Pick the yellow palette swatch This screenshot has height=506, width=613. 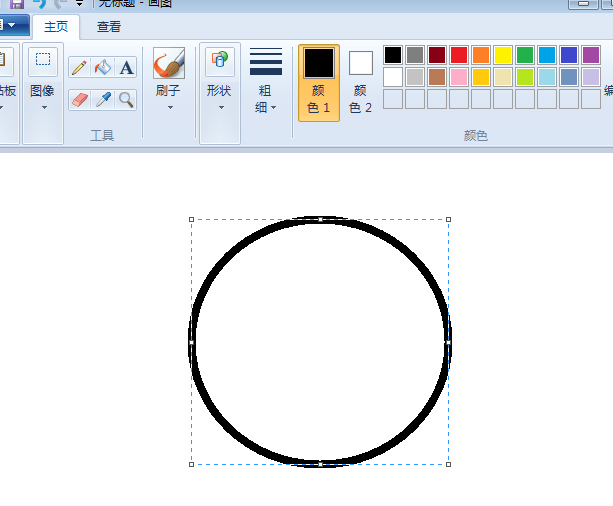point(503,55)
